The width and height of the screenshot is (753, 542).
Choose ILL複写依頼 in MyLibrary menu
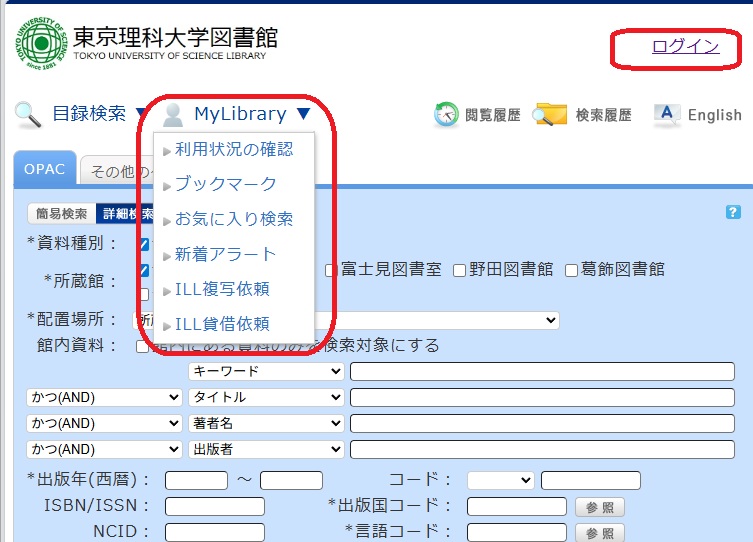222,289
